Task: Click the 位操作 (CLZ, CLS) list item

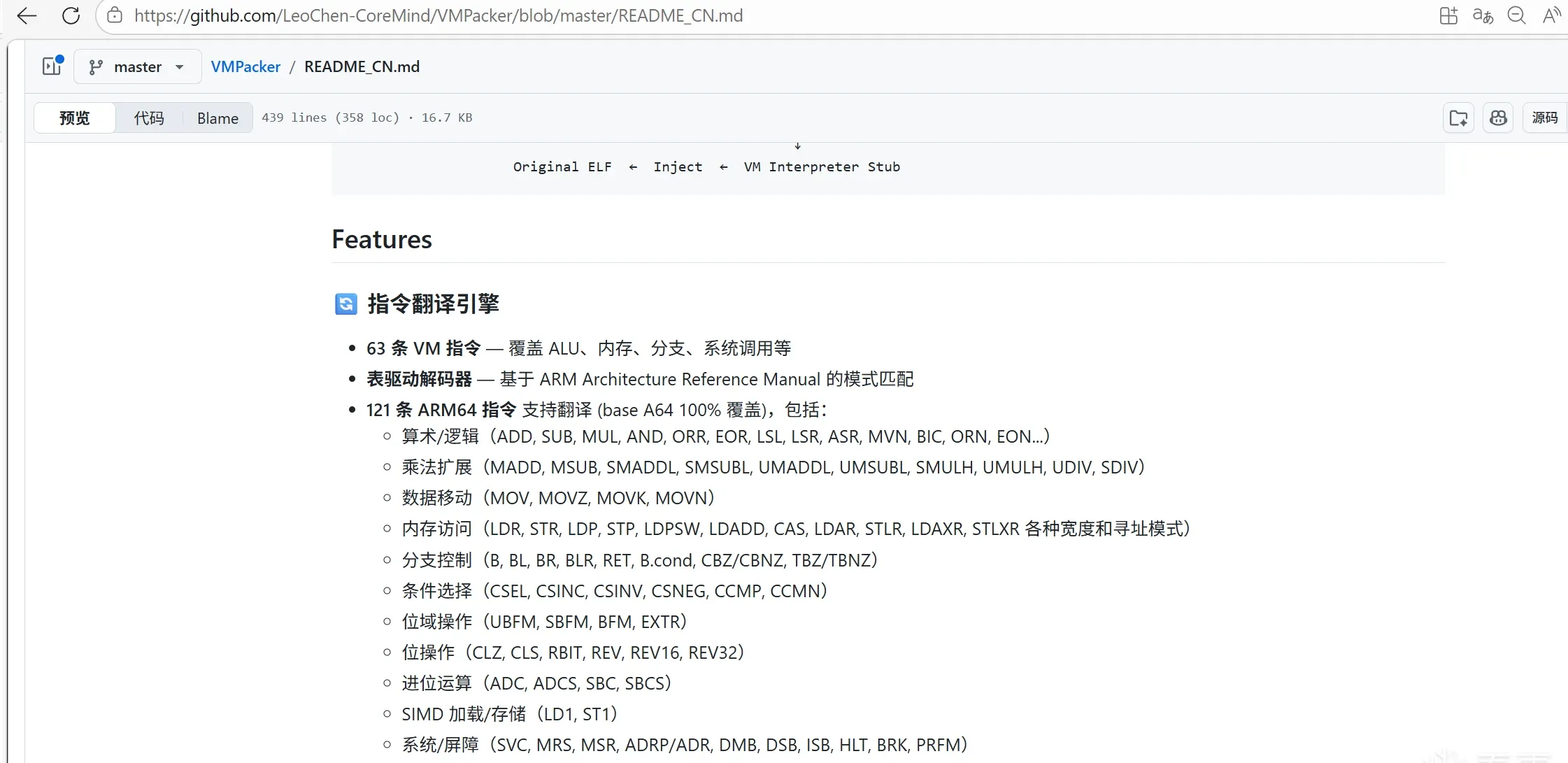Action: pos(573,653)
